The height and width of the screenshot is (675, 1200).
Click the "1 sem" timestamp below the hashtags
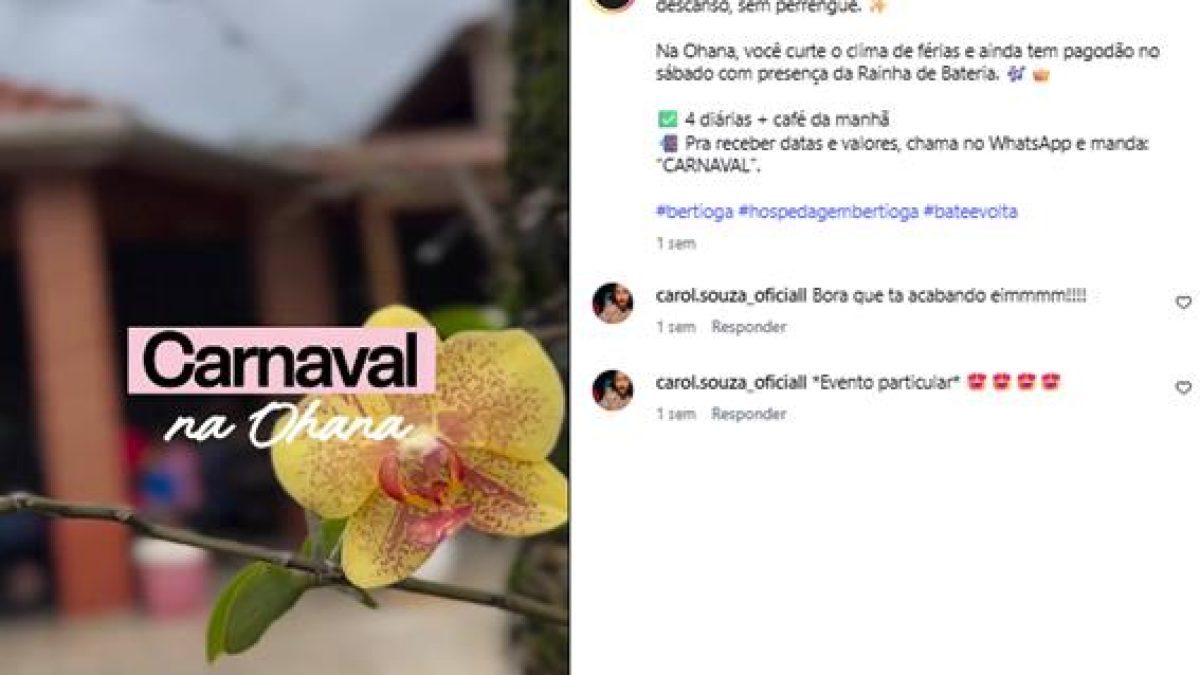pyautogui.click(x=676, y=243)
